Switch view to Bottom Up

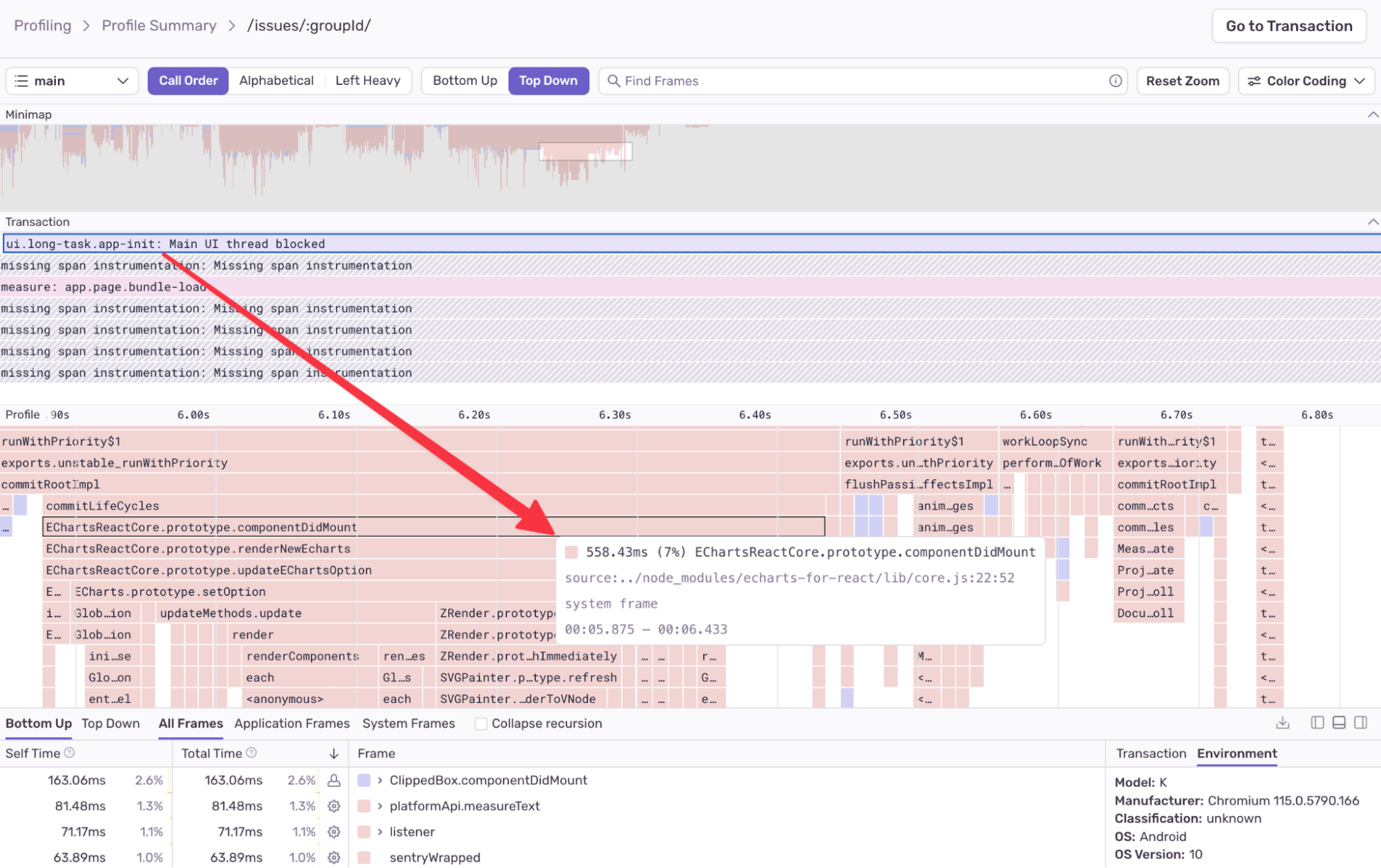tap(465, 81)
